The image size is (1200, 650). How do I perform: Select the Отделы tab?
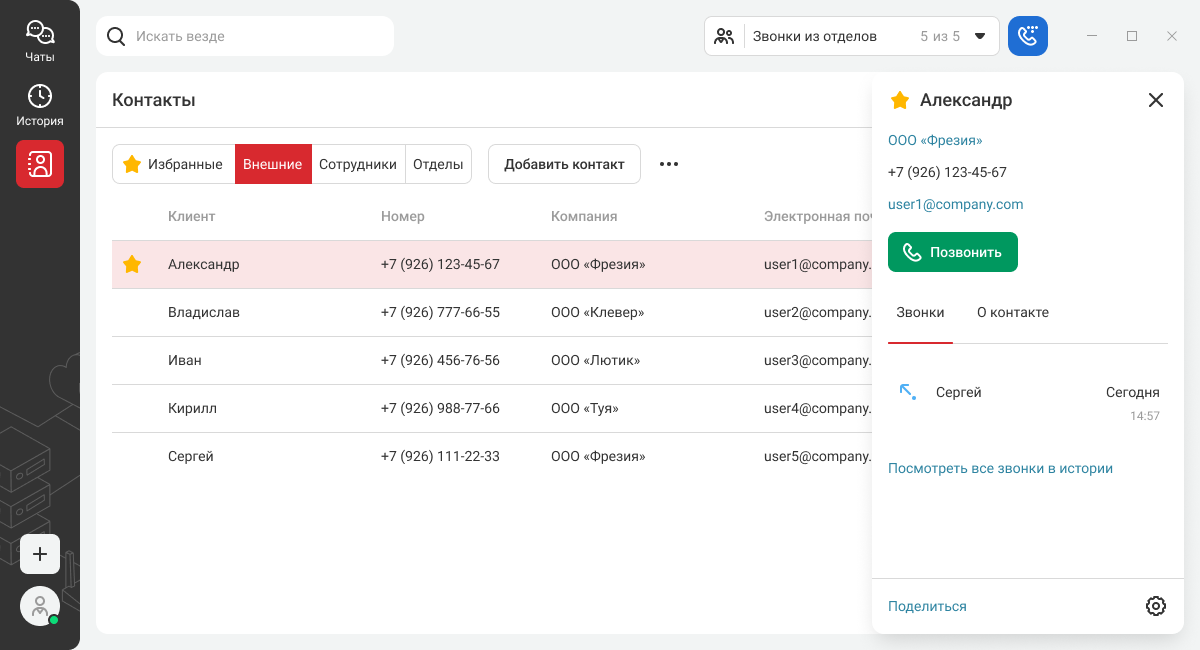tap(438, 164)
